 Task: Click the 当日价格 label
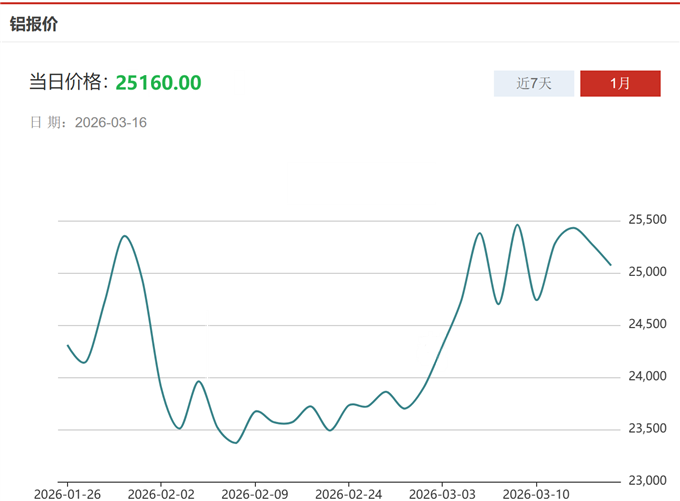68,82
